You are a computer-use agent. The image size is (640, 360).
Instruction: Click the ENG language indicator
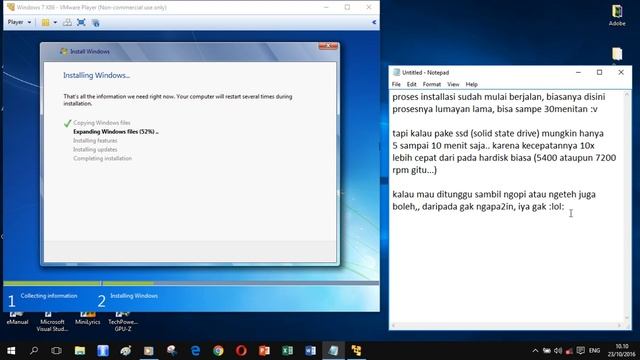(x=594, y=351)
